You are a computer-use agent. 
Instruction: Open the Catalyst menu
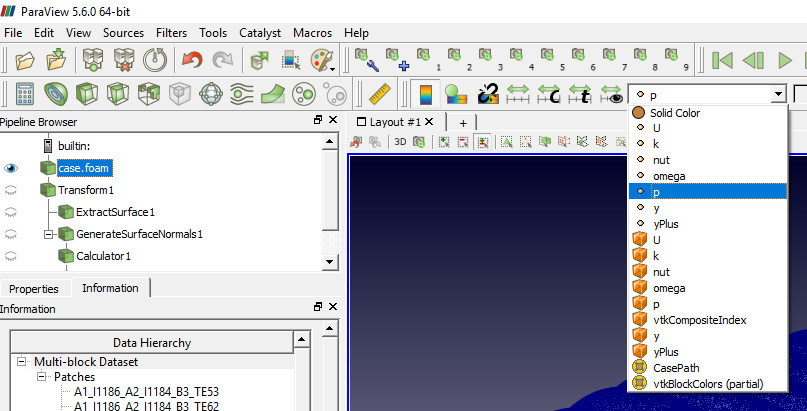(x=260, y=33)
